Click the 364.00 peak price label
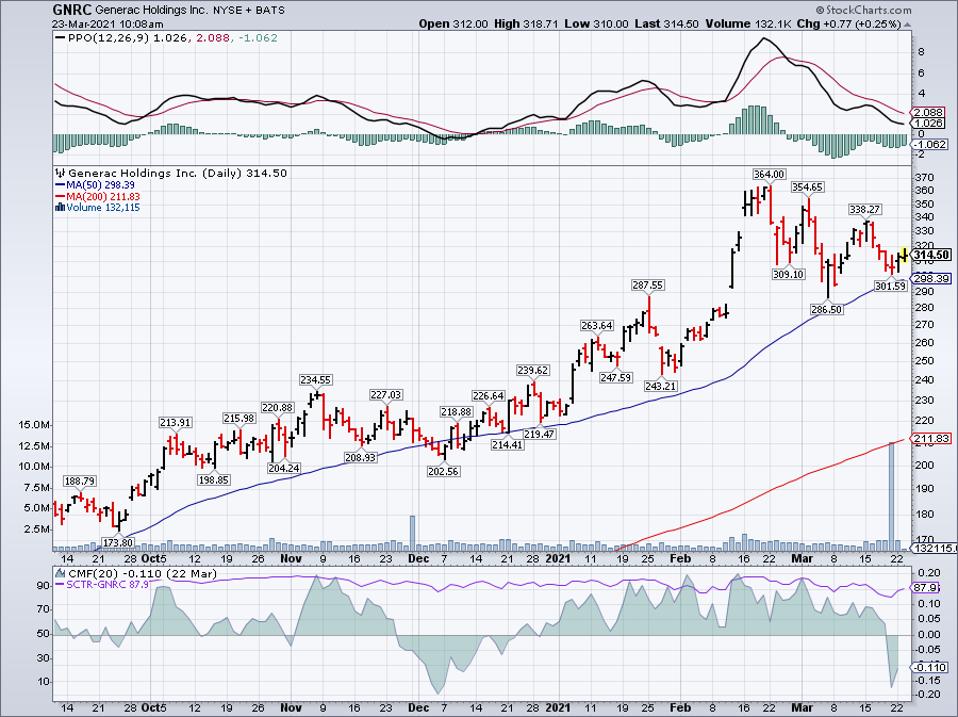 [x=769, y=175]
